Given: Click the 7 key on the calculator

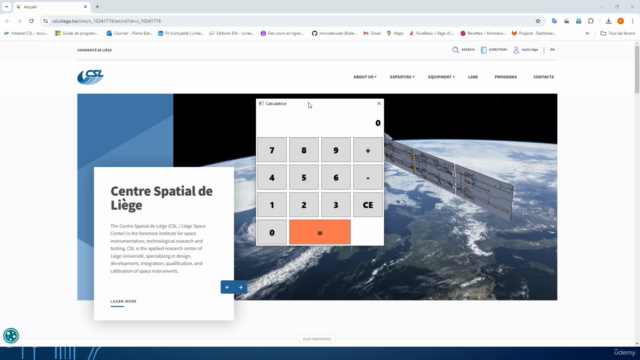Looking at the screenshot, I should (x=272, y=150).
